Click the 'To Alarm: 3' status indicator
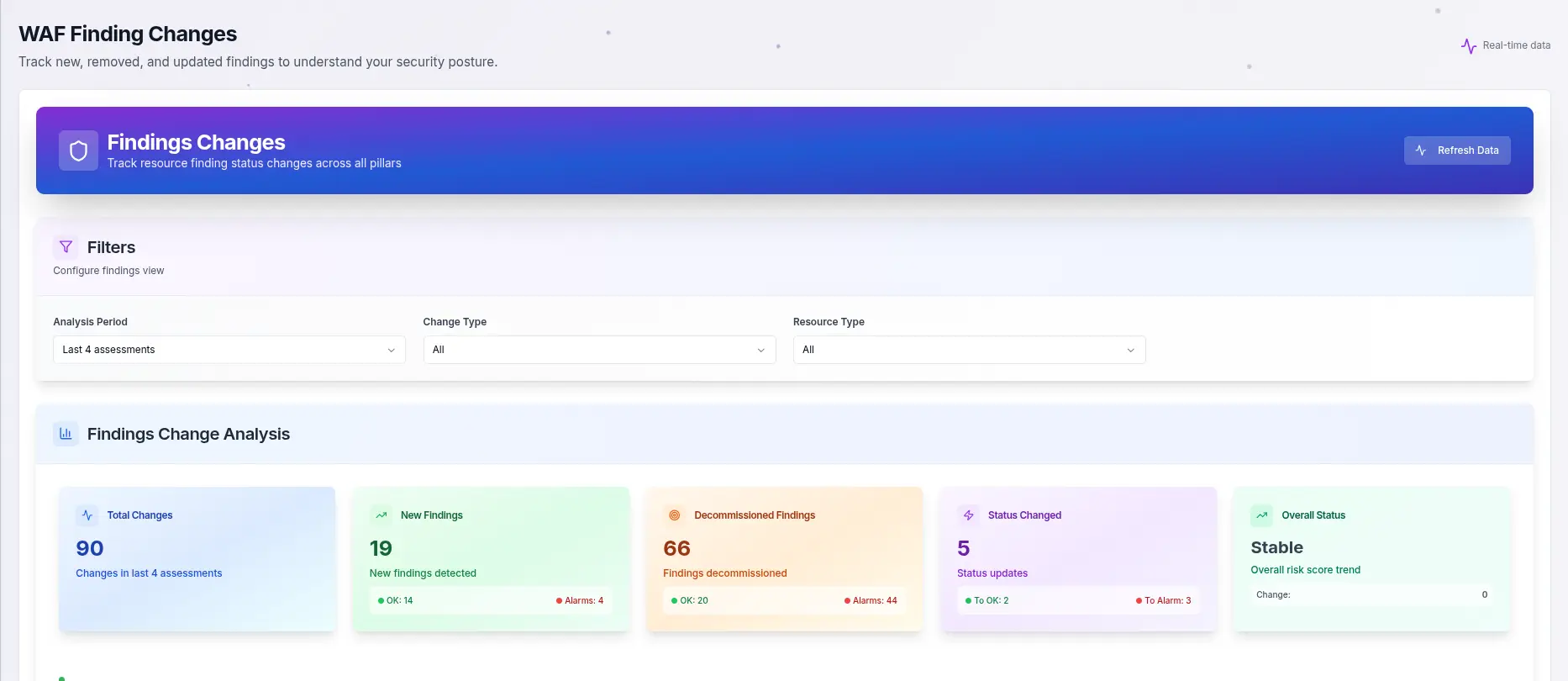 [x=1163, y=601]
